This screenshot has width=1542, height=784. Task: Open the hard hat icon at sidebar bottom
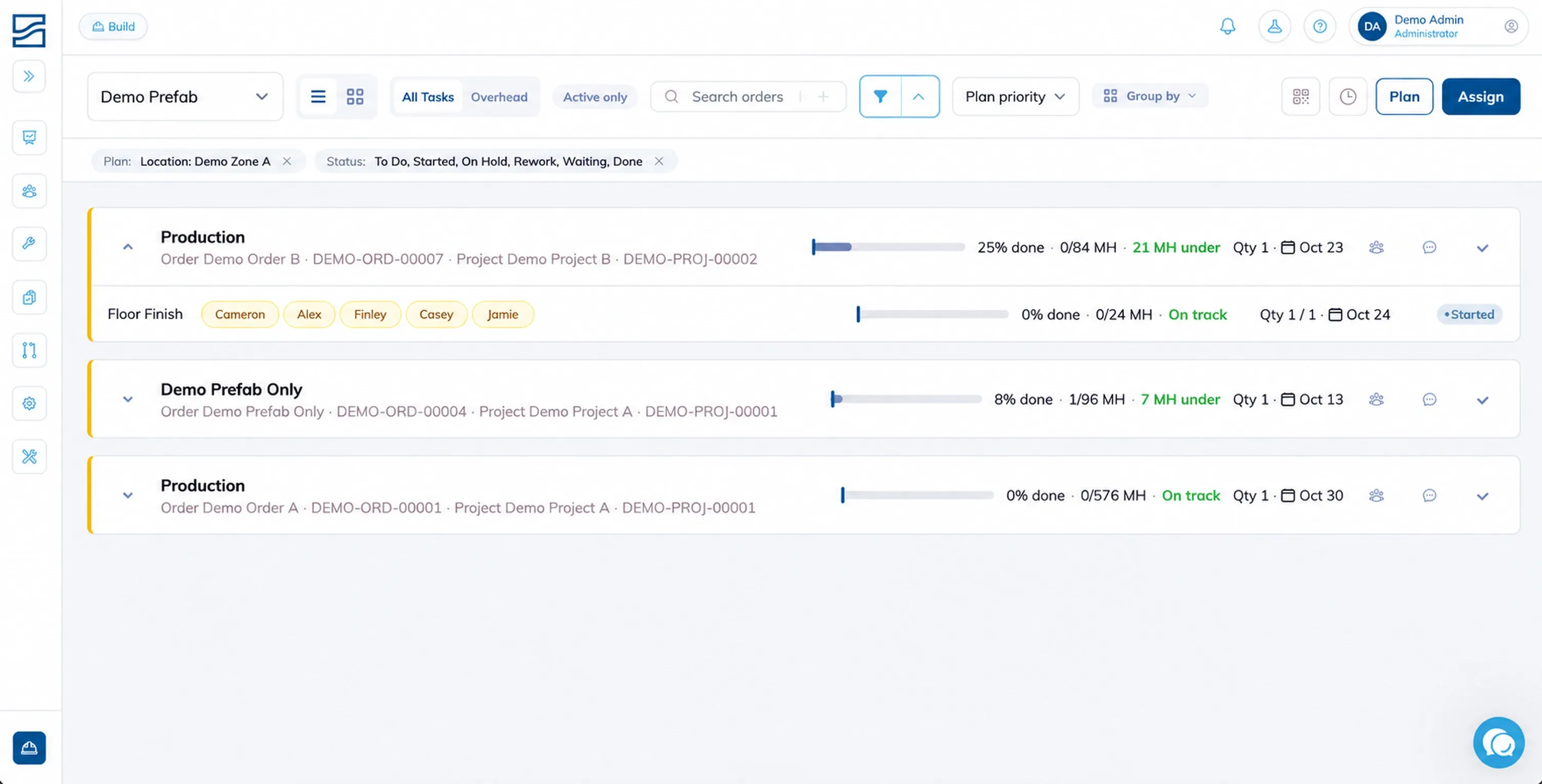[29, 748]
